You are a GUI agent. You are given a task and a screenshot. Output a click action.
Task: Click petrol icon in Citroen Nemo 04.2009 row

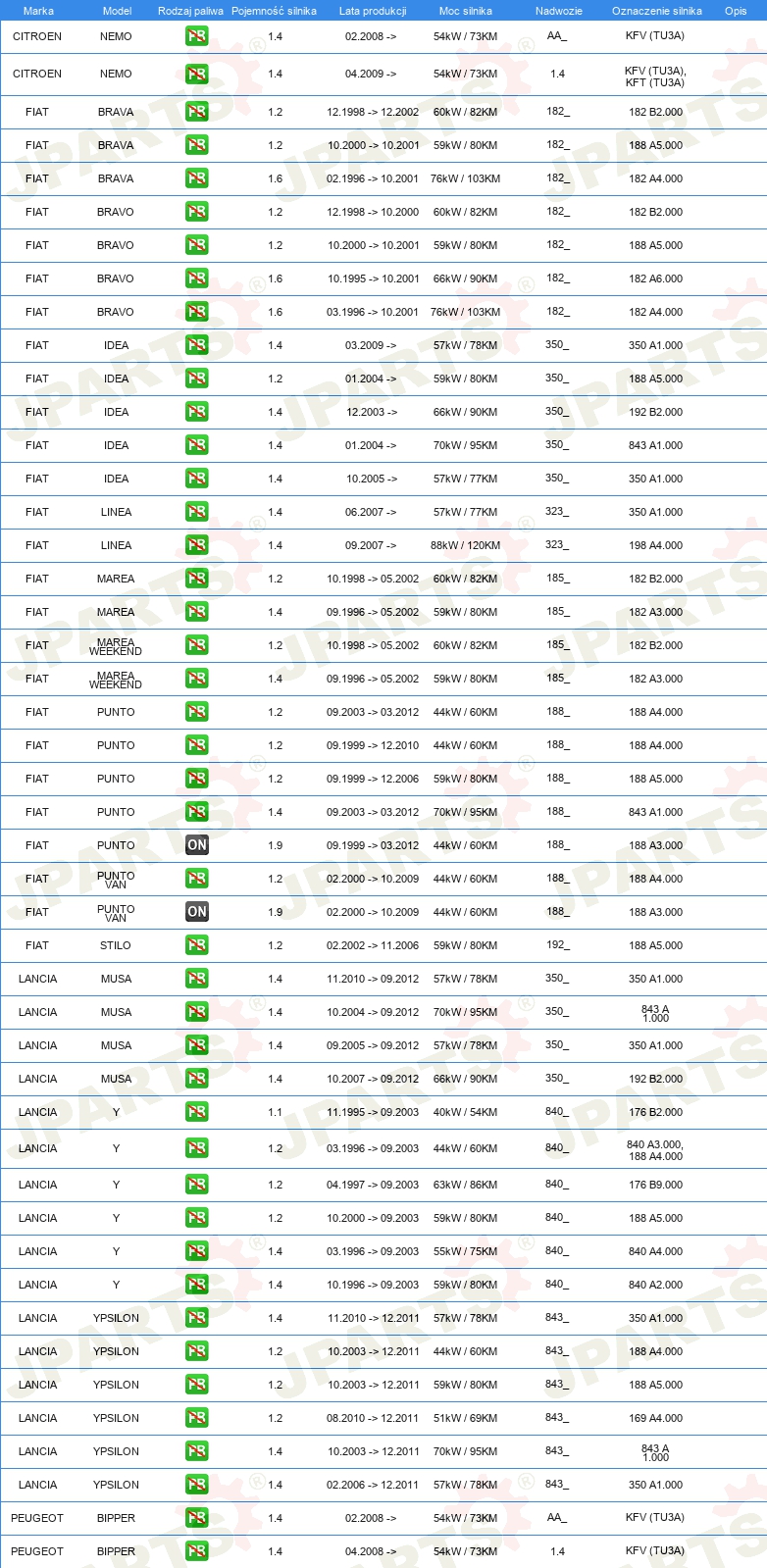coord(197,75)
